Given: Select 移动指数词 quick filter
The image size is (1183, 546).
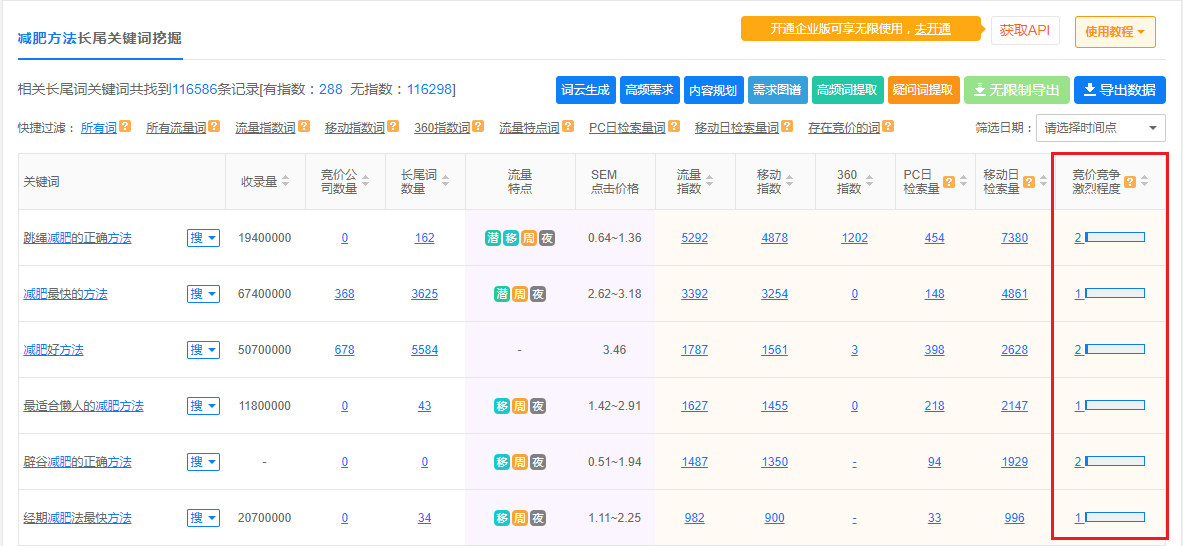Looking at the screenshot, I should (x=355, y=128).
